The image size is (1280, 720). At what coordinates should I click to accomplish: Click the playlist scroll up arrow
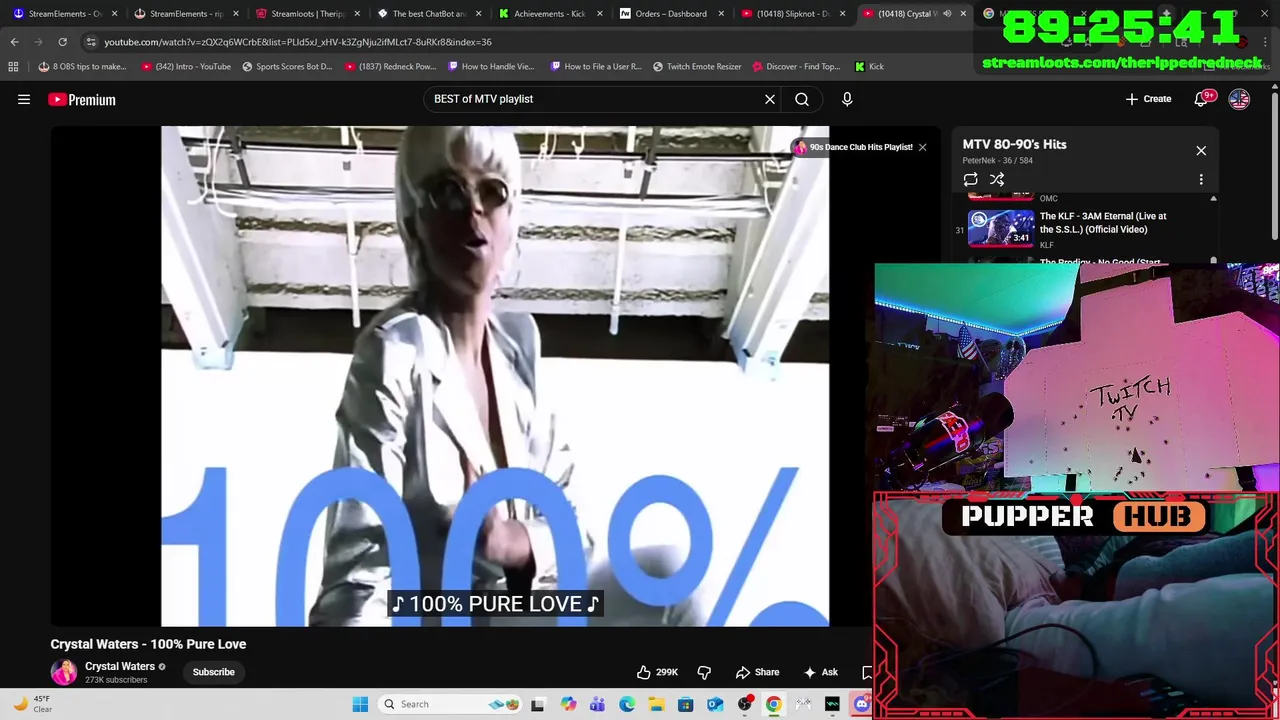1213,199
